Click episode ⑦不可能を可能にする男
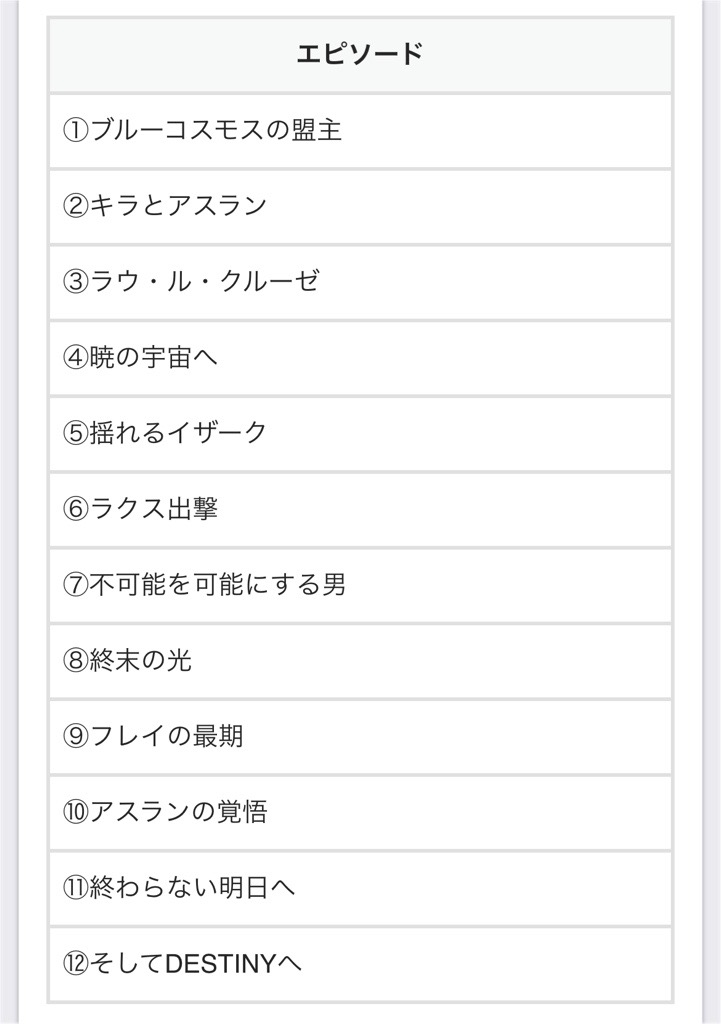The width and height of the screenshot is (721, 1024). (x=360, y=585)
